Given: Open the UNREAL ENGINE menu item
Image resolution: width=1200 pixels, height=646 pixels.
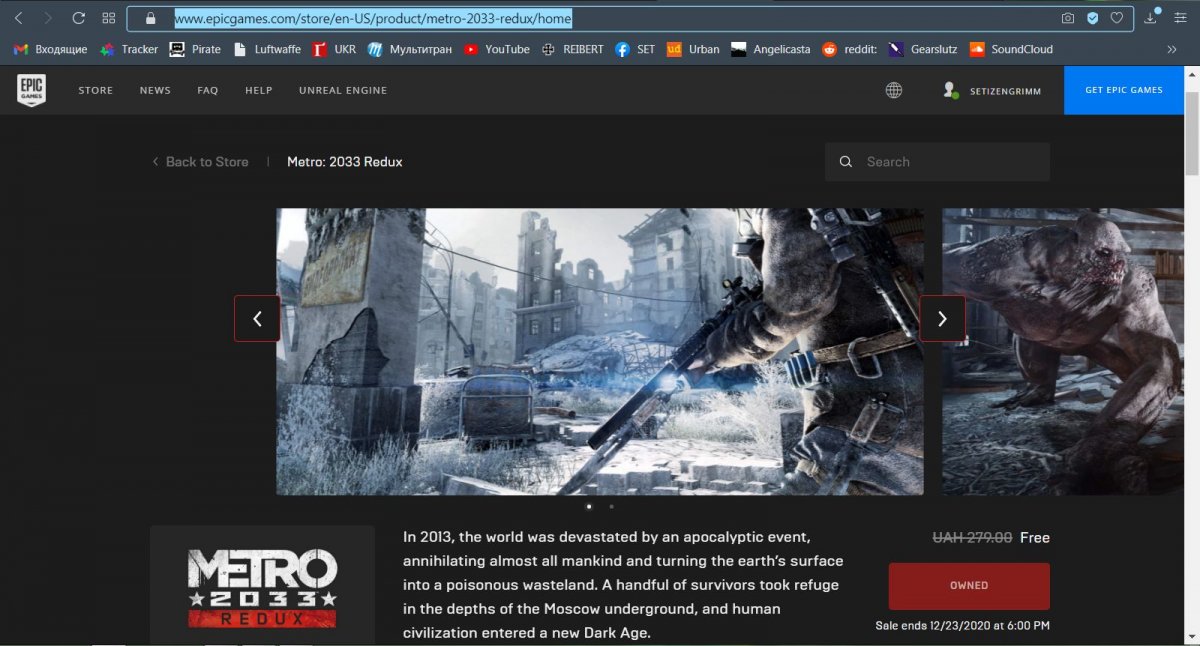Looking at the screenshot, I should click(x=342, y=91).
